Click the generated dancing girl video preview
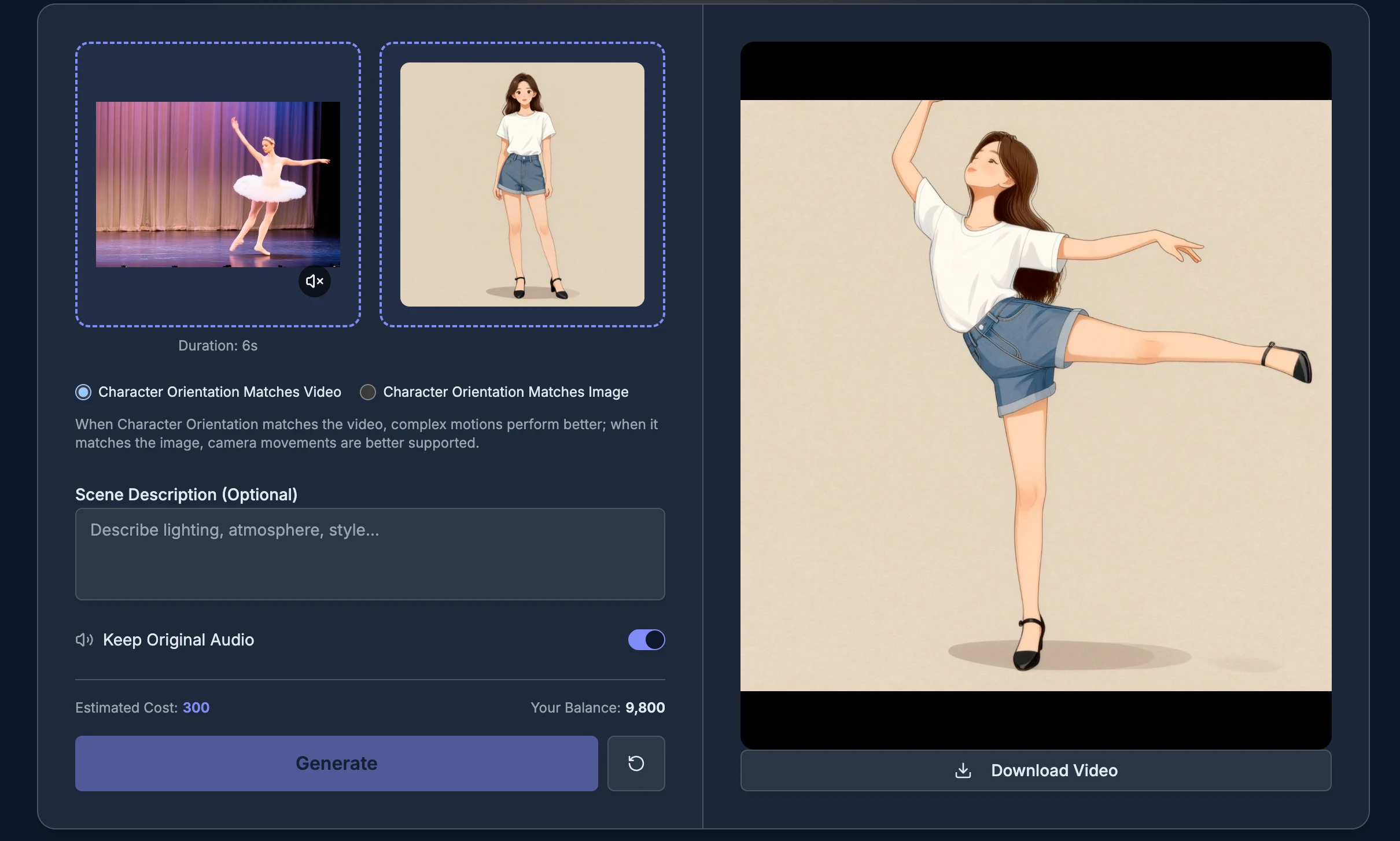The height and width of the screenshot is (841, 1400). [1036, 395]
